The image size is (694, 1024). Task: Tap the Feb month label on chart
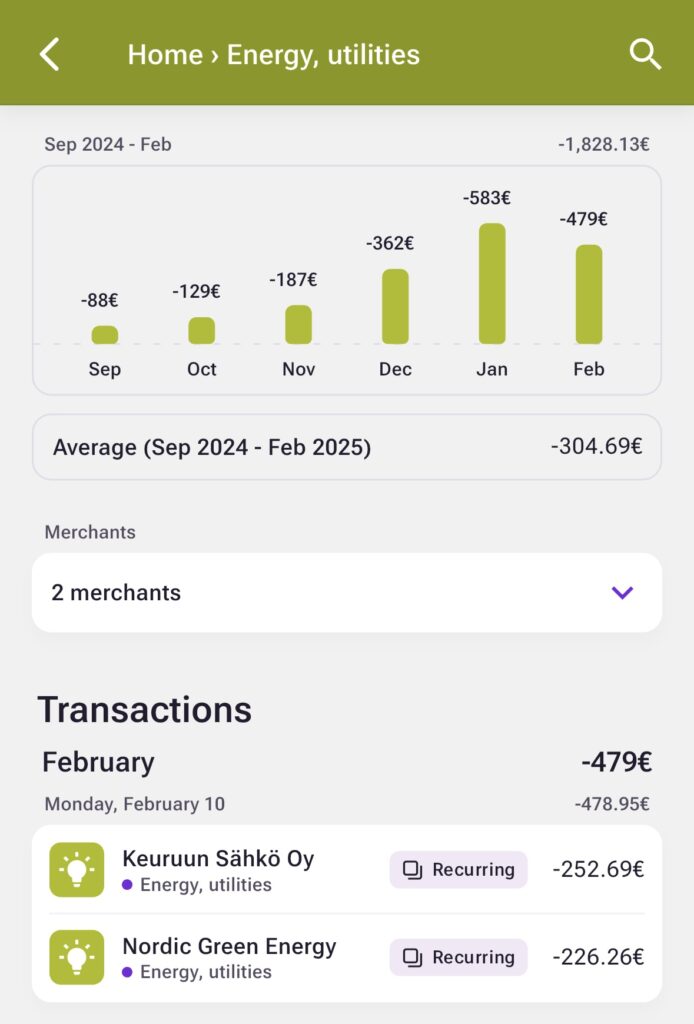[x=589, y=369]
